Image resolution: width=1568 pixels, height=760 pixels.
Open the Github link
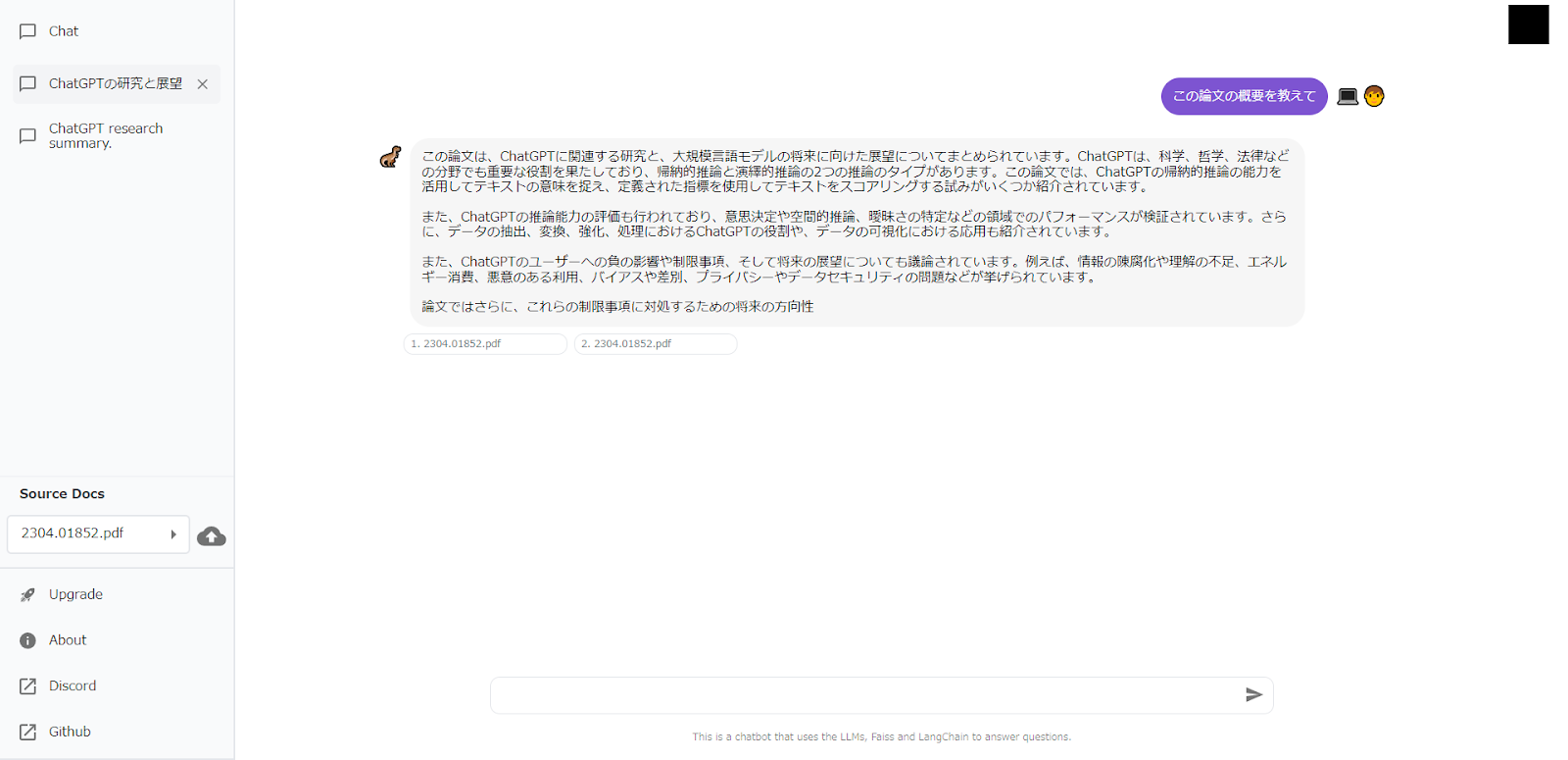(x=70, y=732)
